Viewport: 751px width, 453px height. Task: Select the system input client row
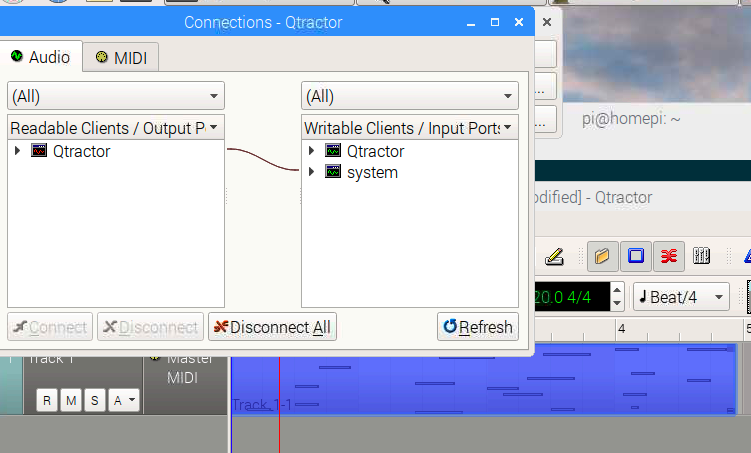click(410, 172)
